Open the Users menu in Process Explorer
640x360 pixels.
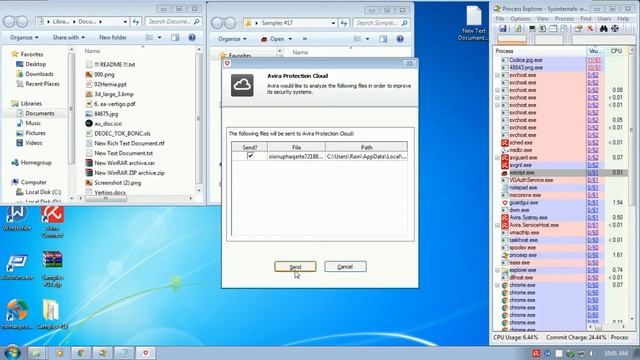pos(604,19)
